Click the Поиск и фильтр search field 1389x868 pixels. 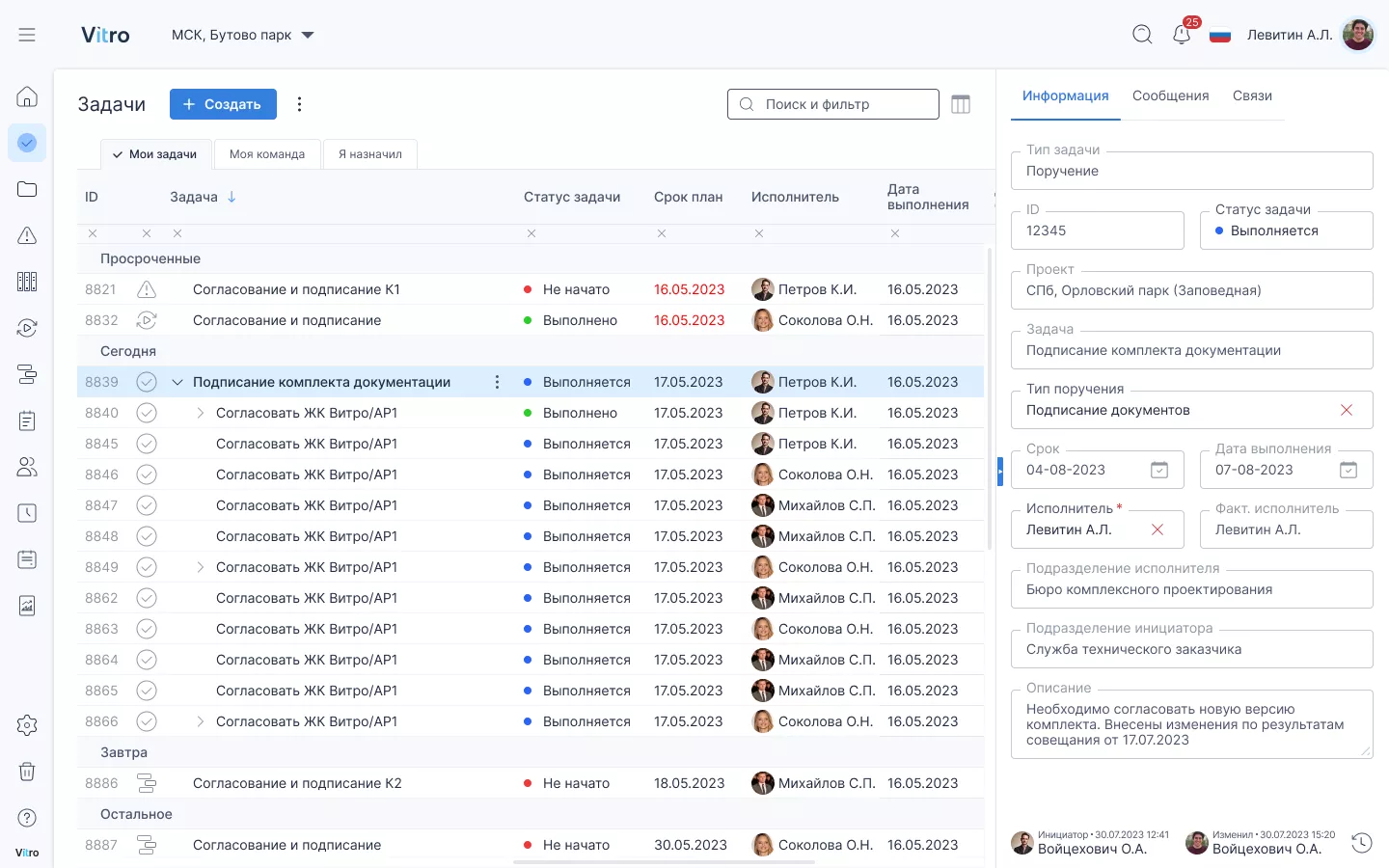pos(833,104)
